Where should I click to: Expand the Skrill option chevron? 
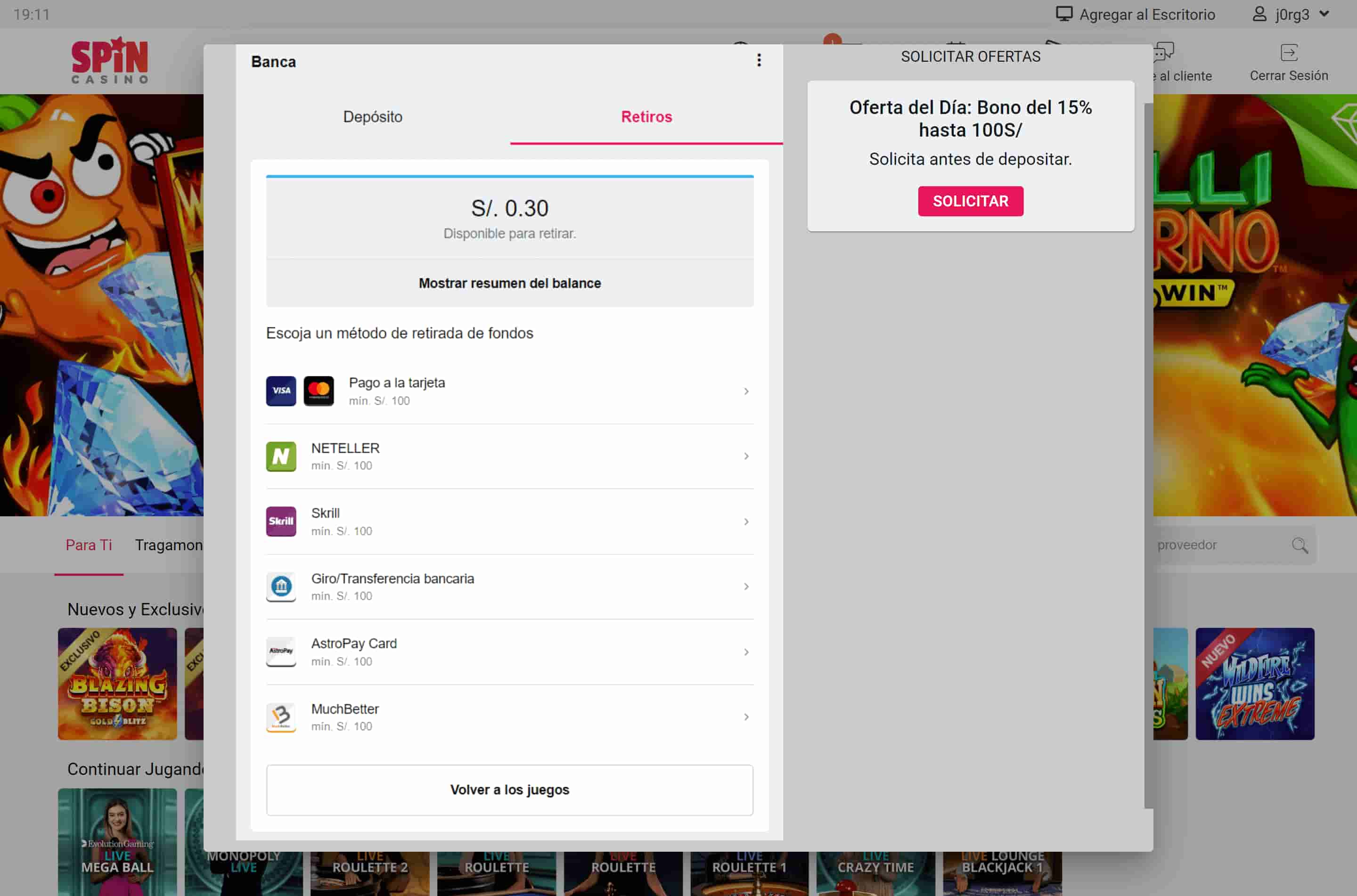[x=745, y=521]
